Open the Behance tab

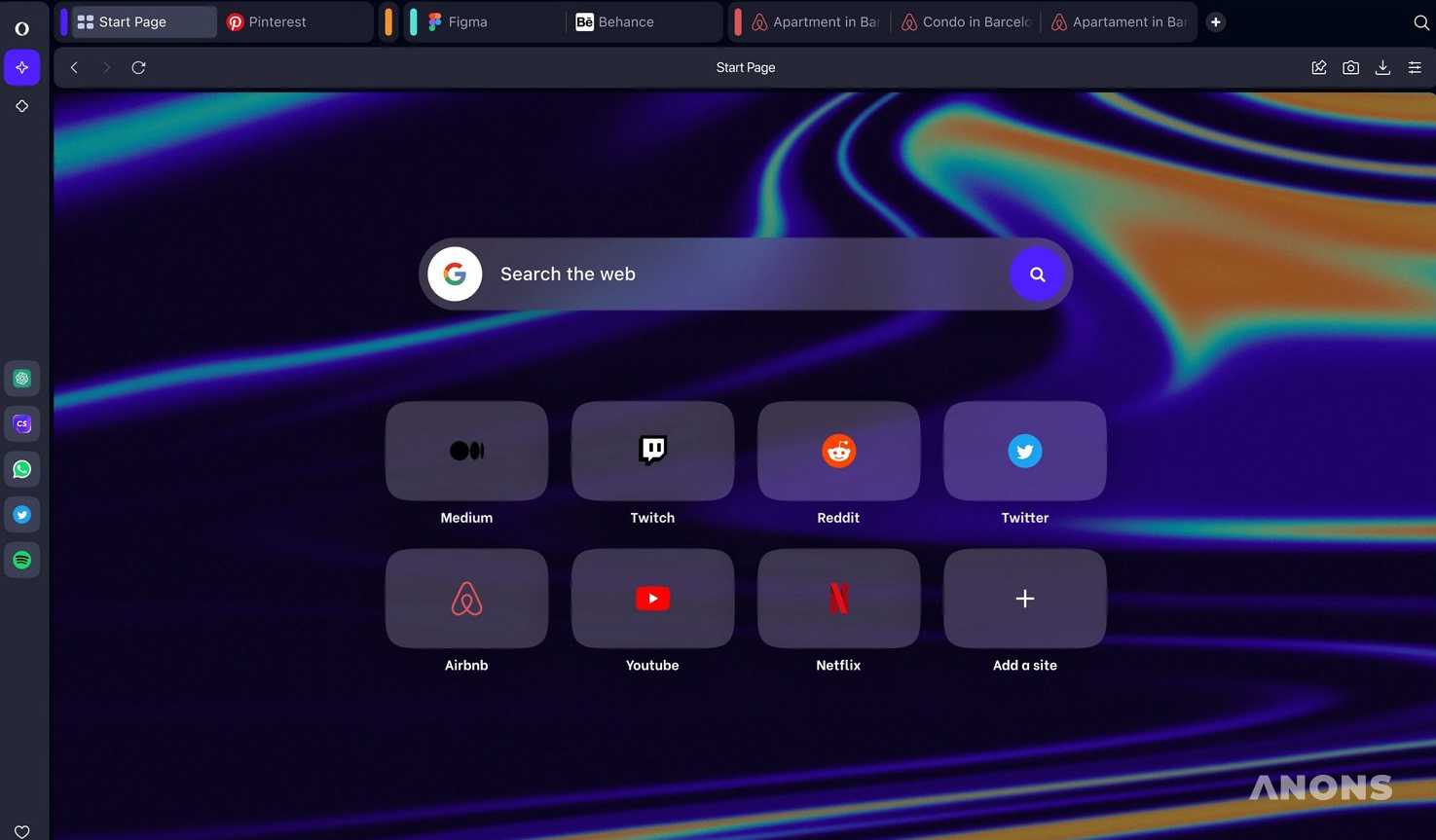[644, 21]
